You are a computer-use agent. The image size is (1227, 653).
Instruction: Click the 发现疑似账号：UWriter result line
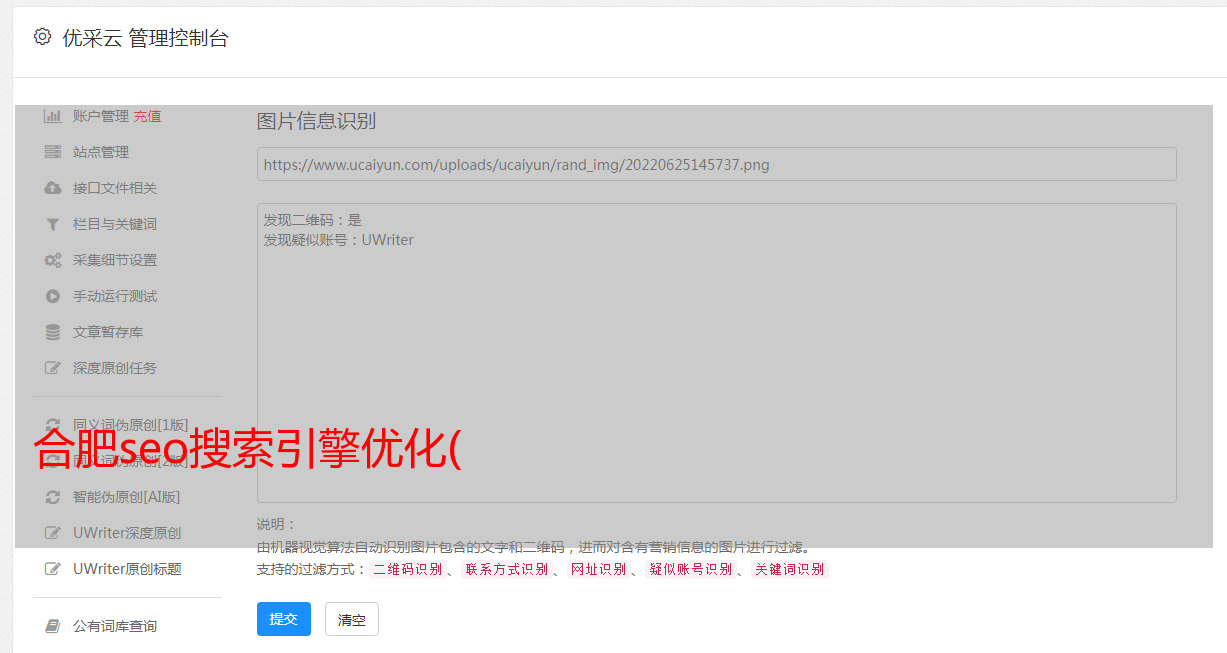[x=338, y=240]
